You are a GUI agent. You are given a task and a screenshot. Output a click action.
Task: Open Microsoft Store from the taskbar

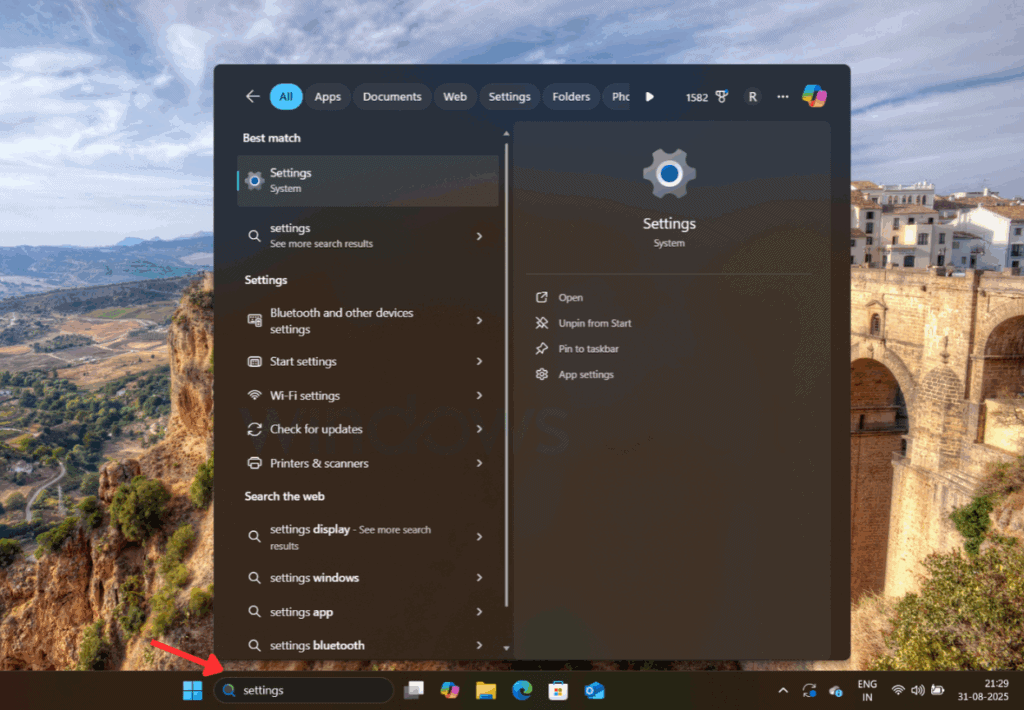(x=558, y=690)
